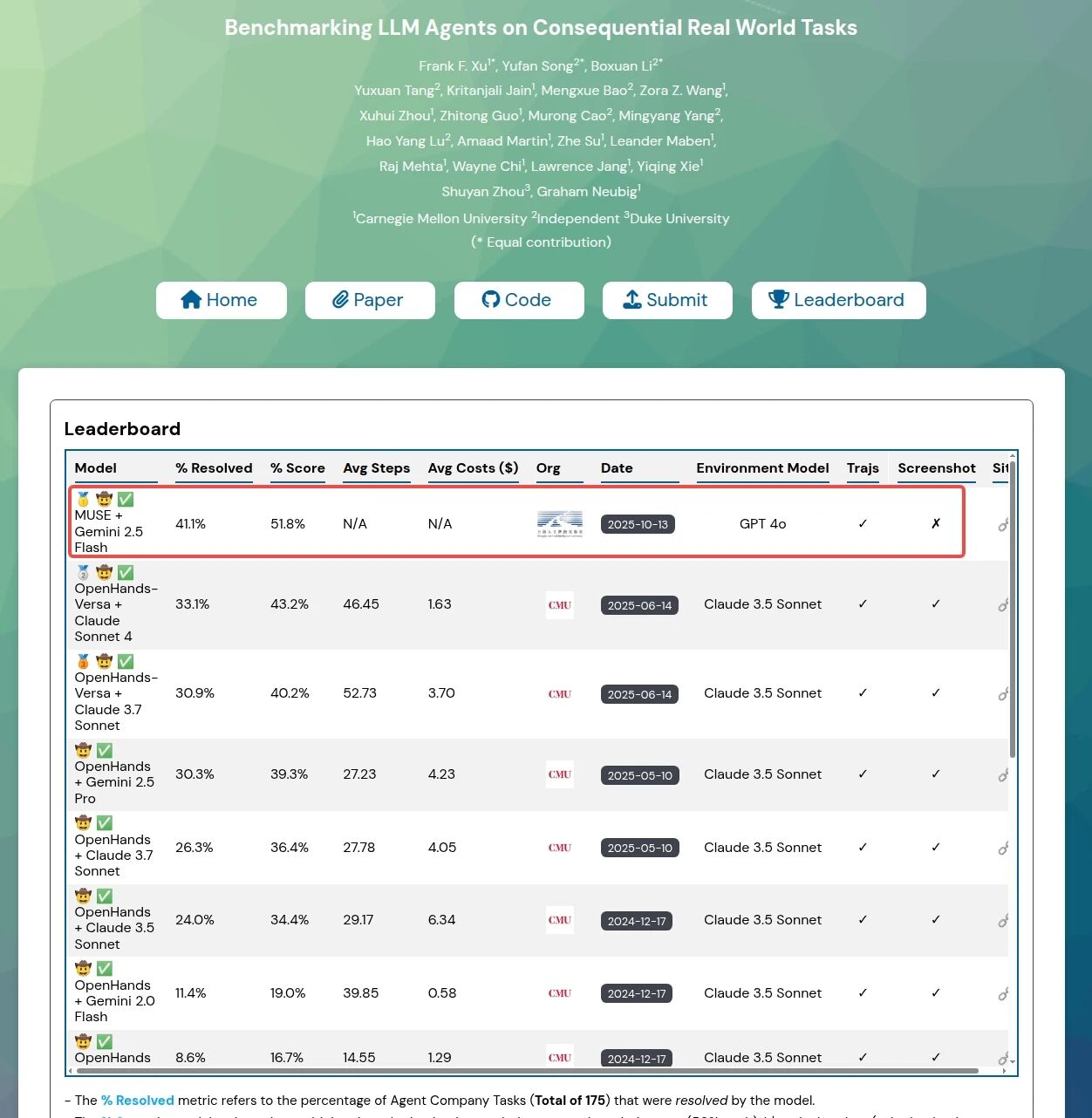Click the trophy icon on Leaderboard button
Image resolution: width=1092 pixels, height=1118 pixels.
[x=778, y=300]
